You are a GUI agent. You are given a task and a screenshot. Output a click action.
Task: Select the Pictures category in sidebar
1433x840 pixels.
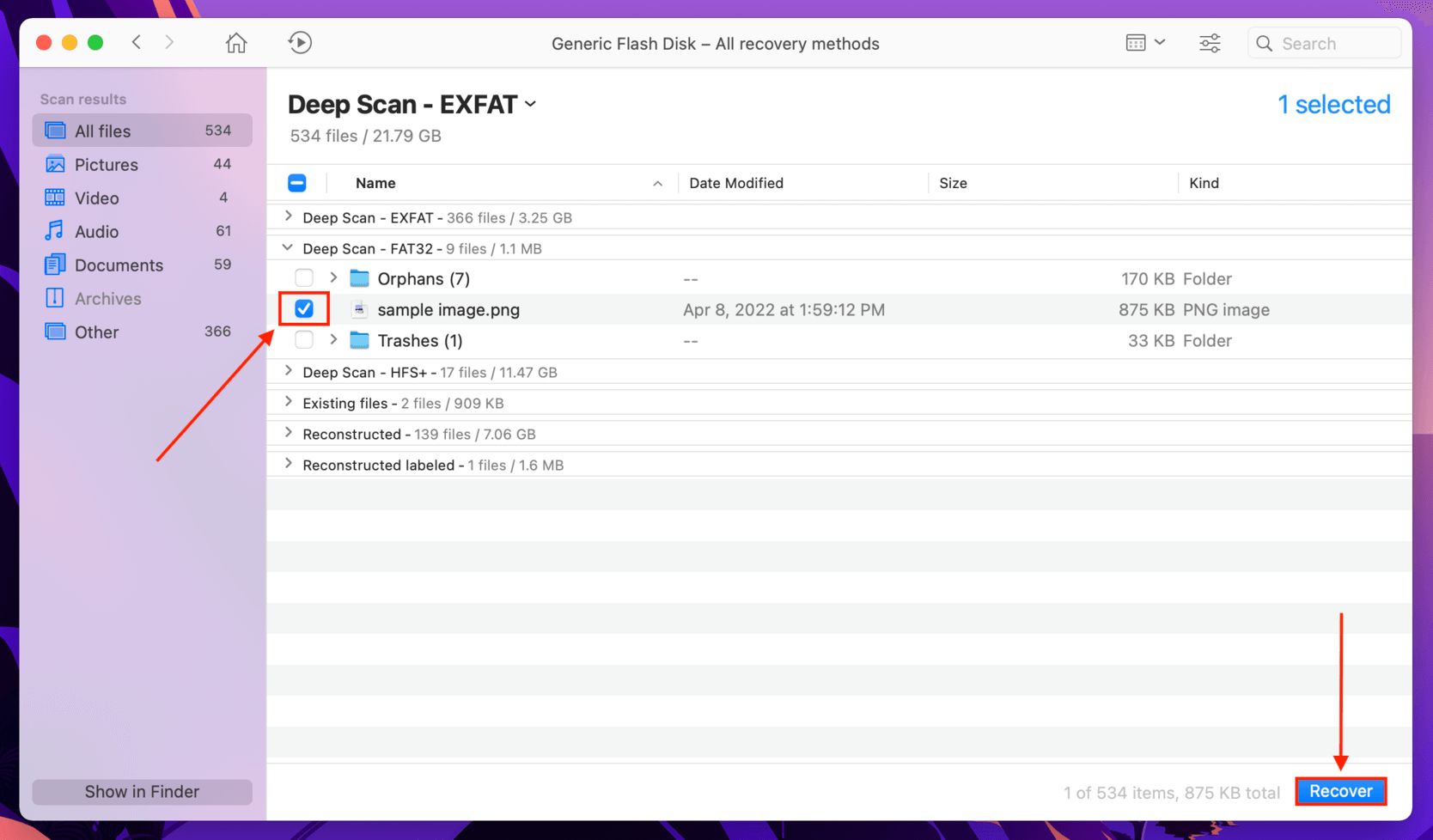click(143, 164)
